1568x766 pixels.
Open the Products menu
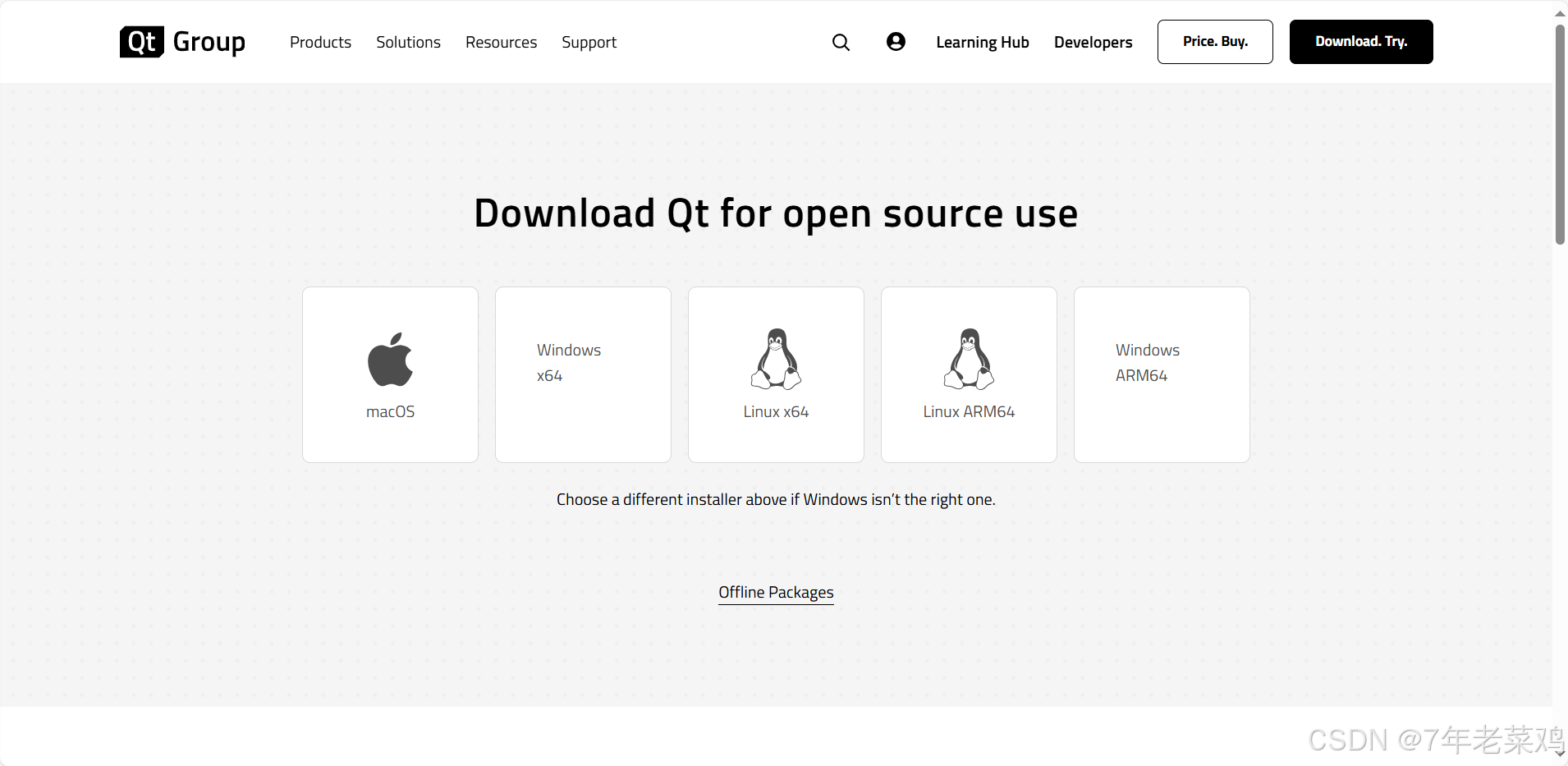[320, 42]
